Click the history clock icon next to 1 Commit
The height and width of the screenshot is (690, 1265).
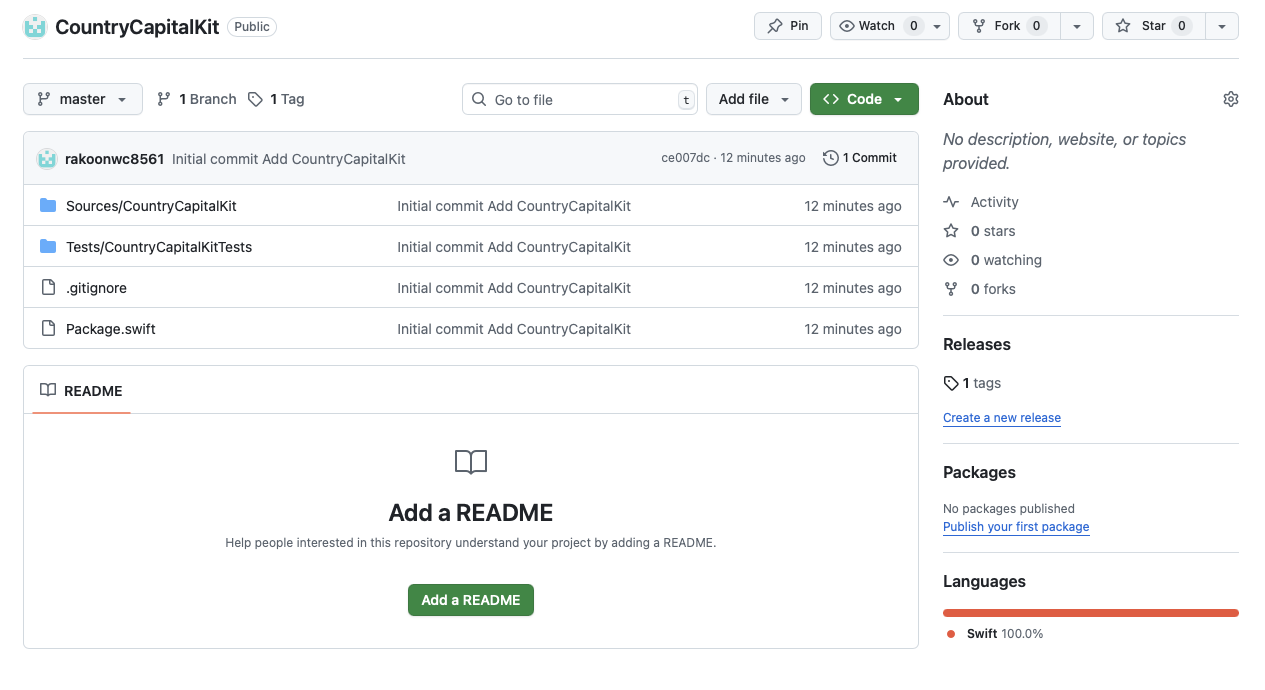point(830,158)
